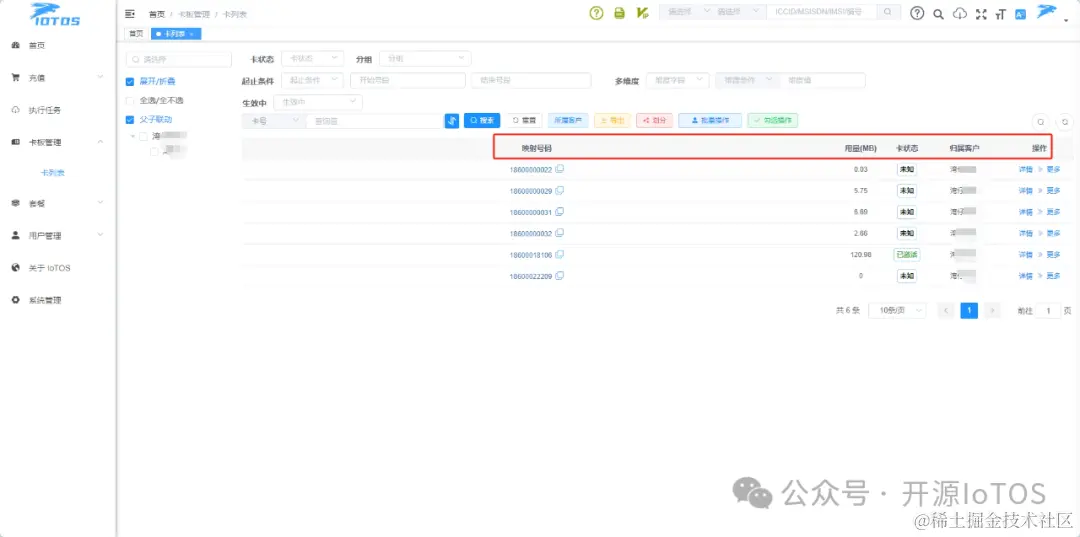1080x537 pixels.
Task: Copy number 18600000031 with its copy icon
Action: [x=560, y=211]
